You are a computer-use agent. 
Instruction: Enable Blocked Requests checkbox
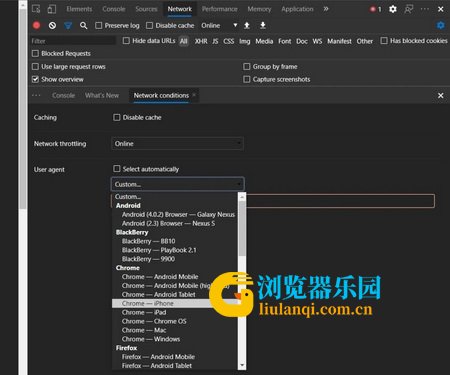(35, 53)
